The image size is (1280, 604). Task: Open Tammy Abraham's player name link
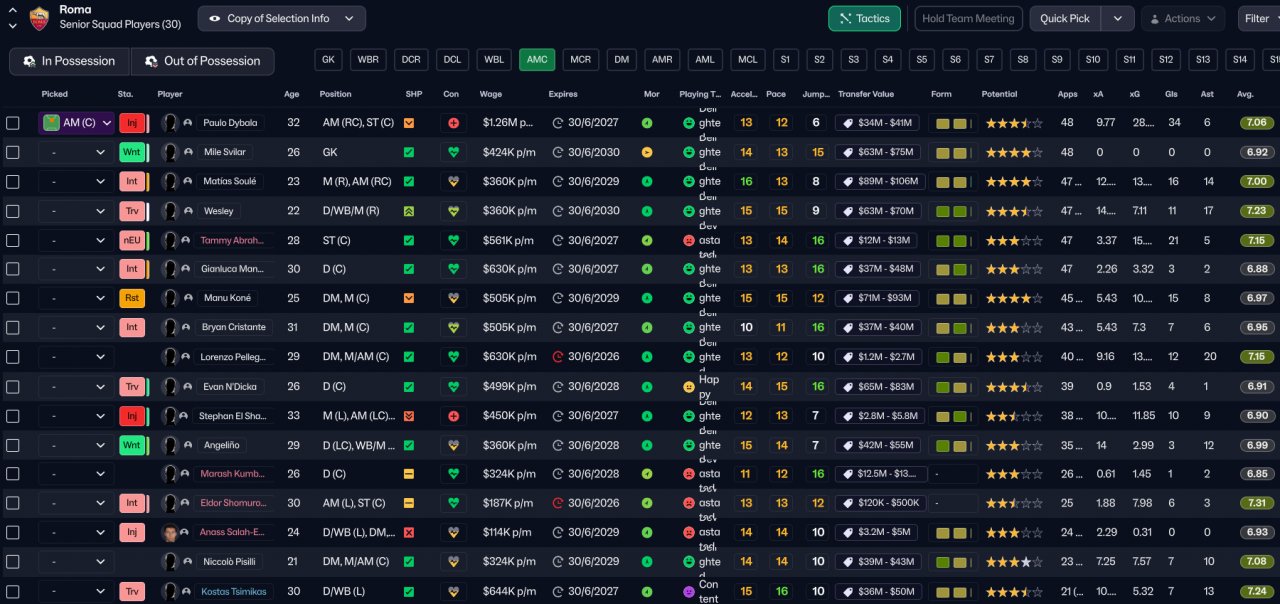233,240
